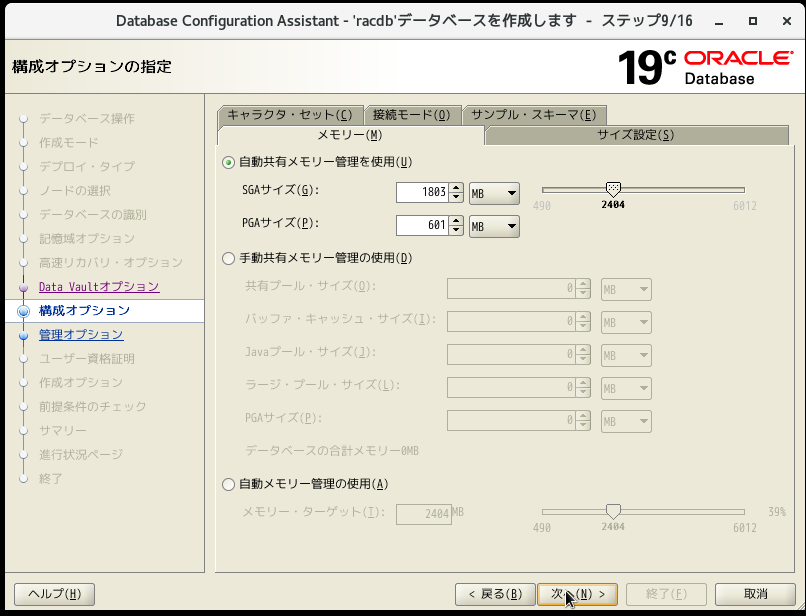Click 前提条件のチェック step label
The image size is (806, 616).
93,407
